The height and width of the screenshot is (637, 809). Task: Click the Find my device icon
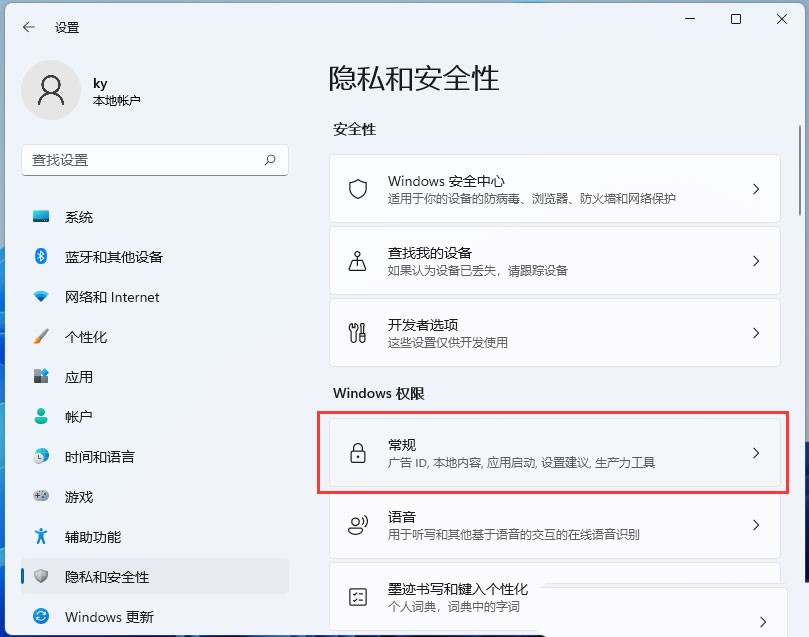click(358, 261)
